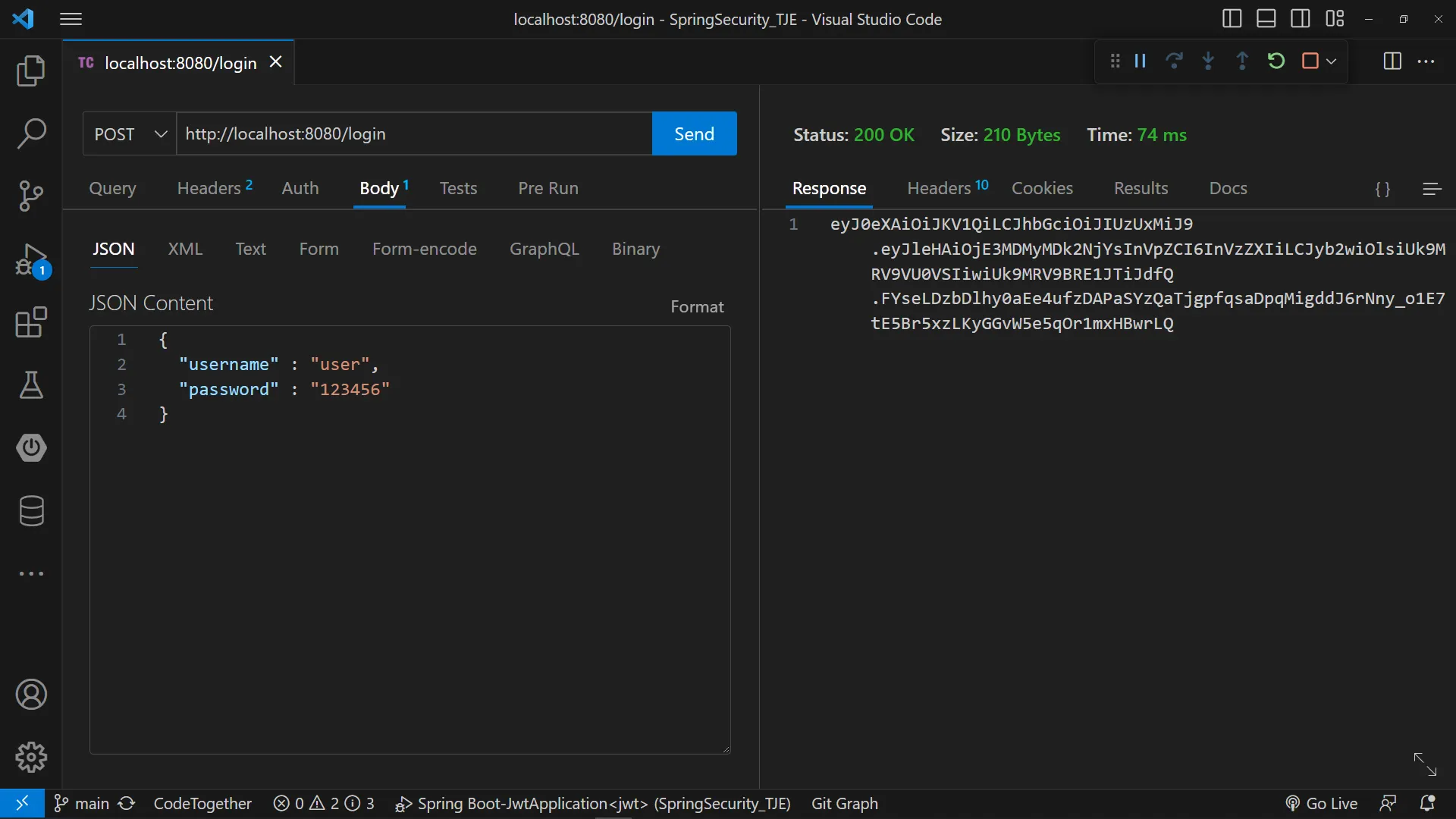Viewport: 1456px width, 819px height.
Task: Toggle the primary side bar layout
Action: (x=1232, y=19)
